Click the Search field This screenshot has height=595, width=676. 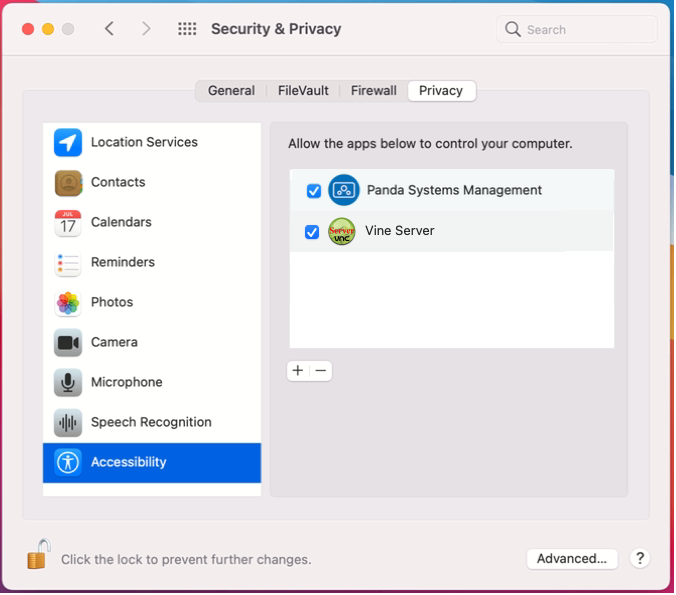click(x=578, y=29)
